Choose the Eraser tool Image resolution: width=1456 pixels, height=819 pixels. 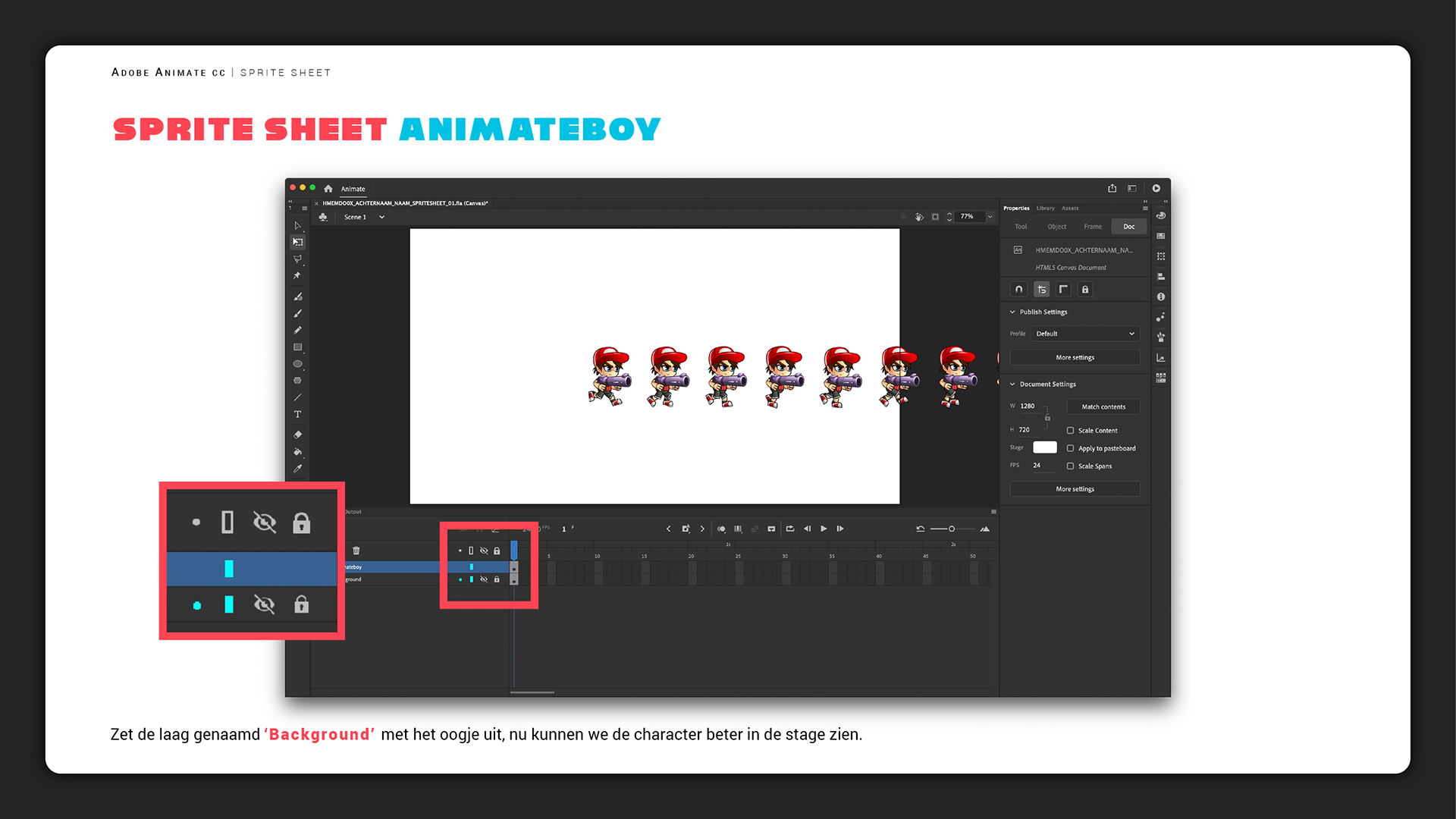pos(298,435)
